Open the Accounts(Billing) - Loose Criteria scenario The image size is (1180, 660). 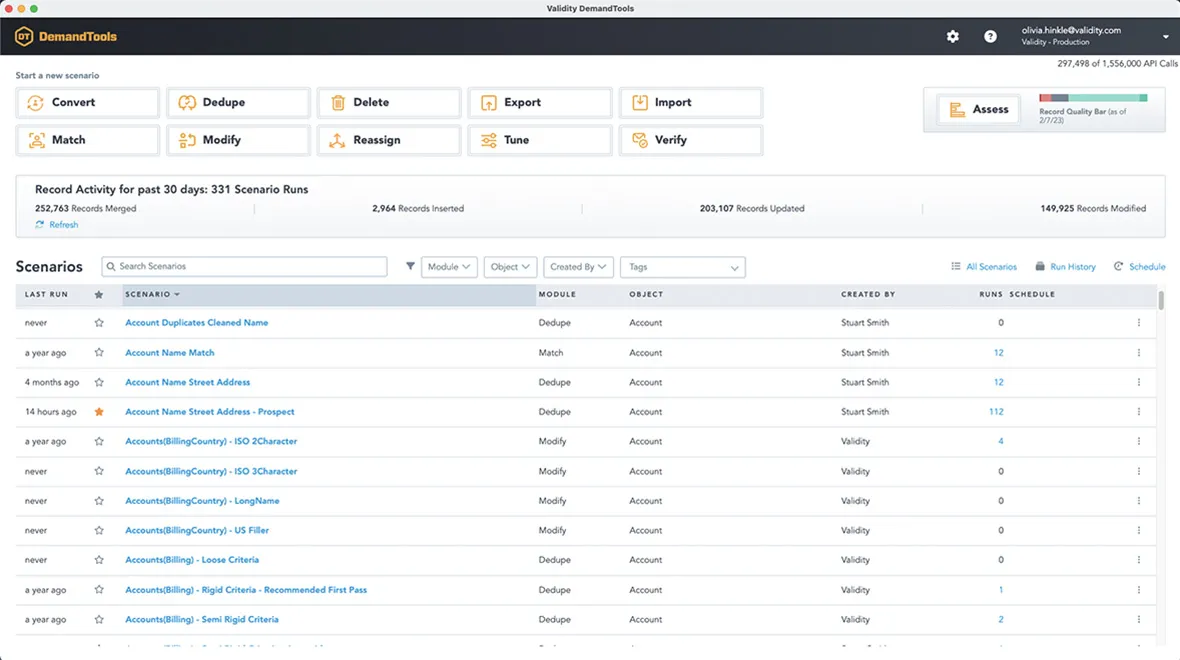[x=192, y=560]
